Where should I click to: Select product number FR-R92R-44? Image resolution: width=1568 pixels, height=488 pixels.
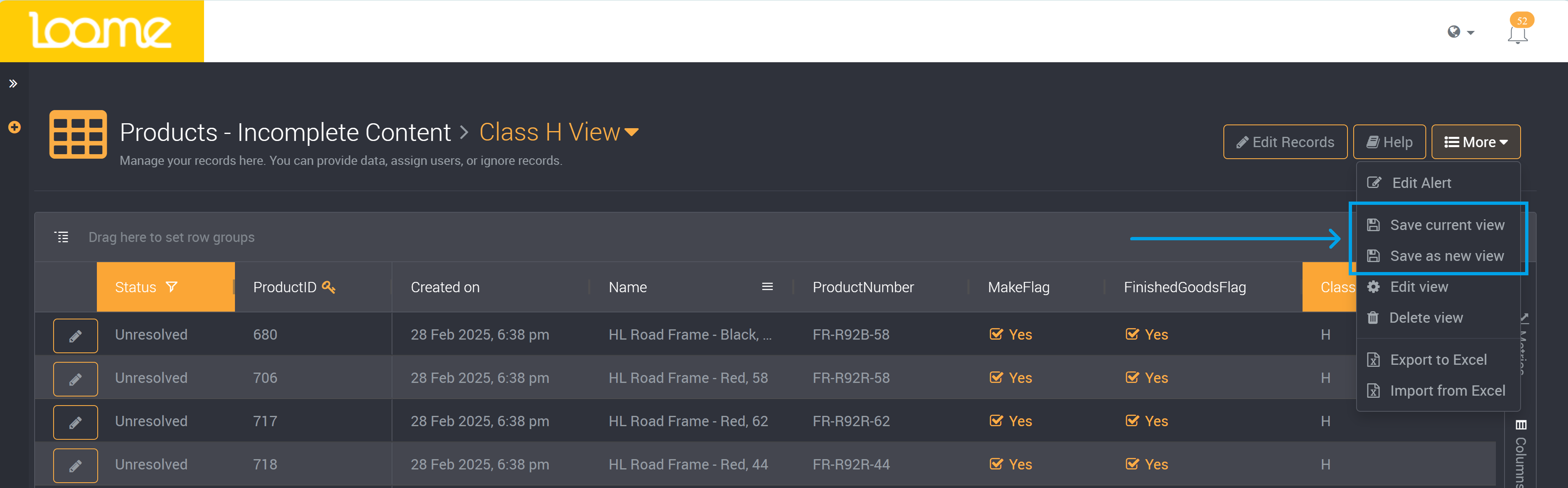pyautogui.click(x=851, y=464)
